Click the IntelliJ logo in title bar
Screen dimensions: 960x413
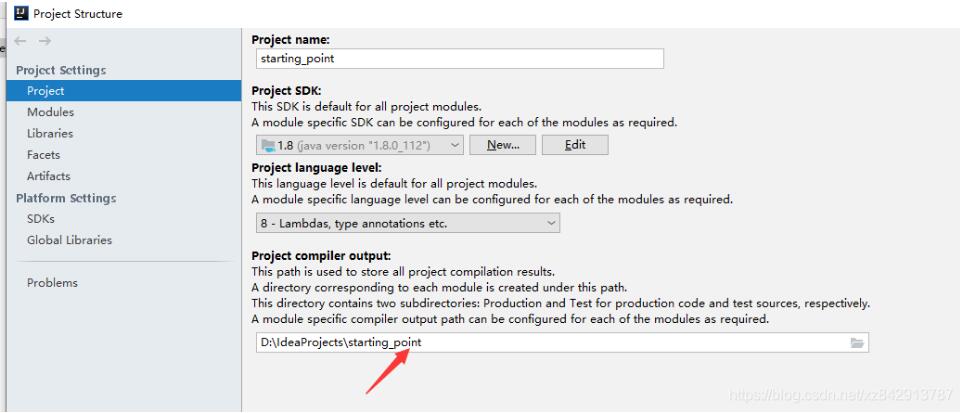pyautogui.click(x=20, y=13)
